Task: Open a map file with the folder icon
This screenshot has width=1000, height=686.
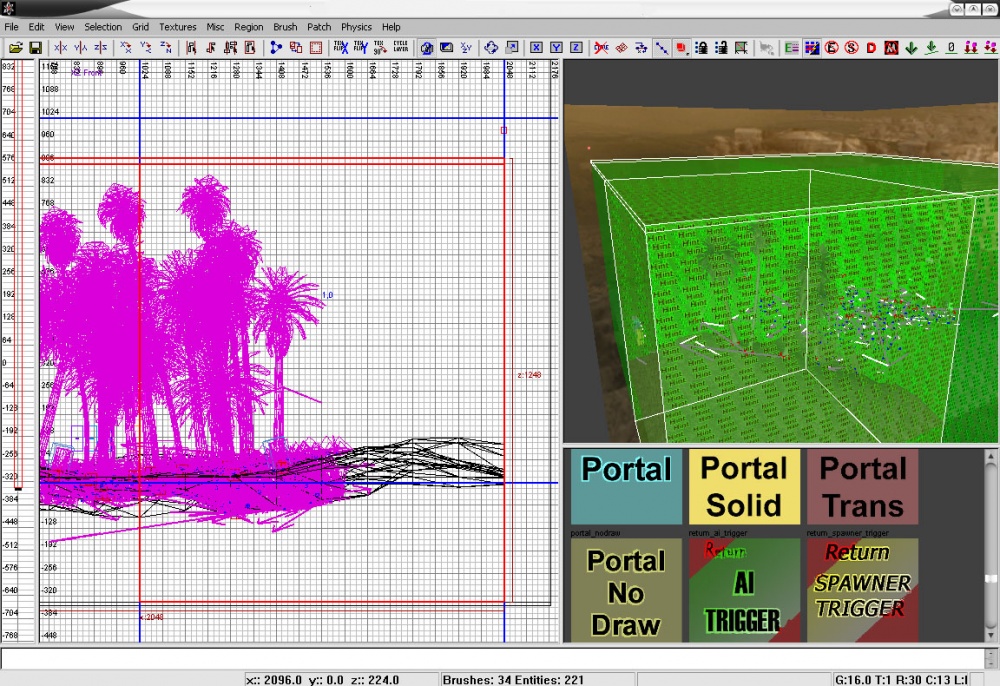Action: (x=16, y=48)
